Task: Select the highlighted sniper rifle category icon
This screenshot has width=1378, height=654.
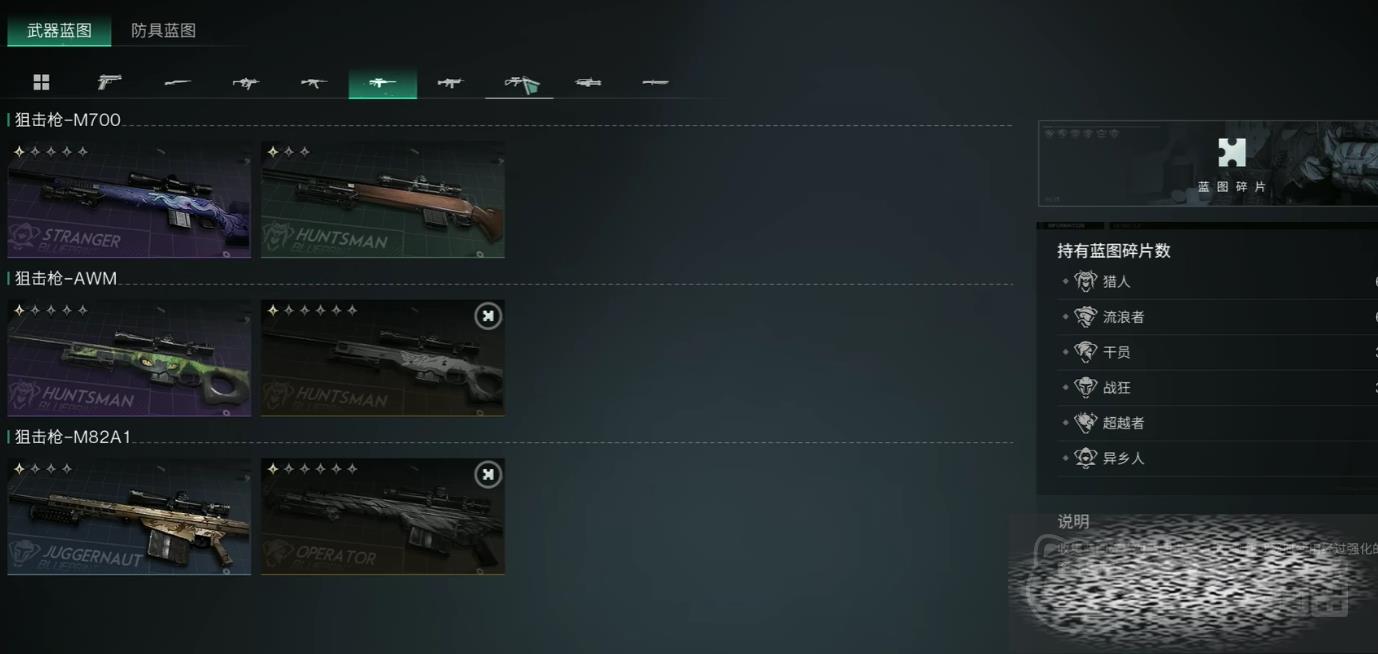Action: click(382, 84)
